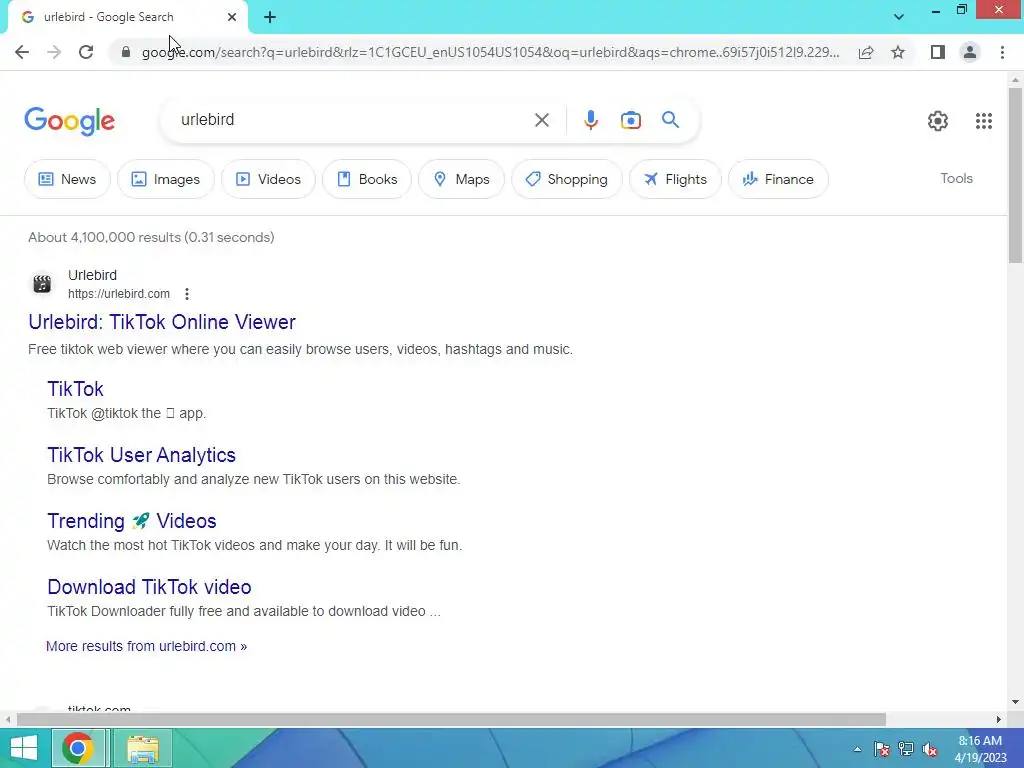Open Chrome's three-dot menu

1002,52
